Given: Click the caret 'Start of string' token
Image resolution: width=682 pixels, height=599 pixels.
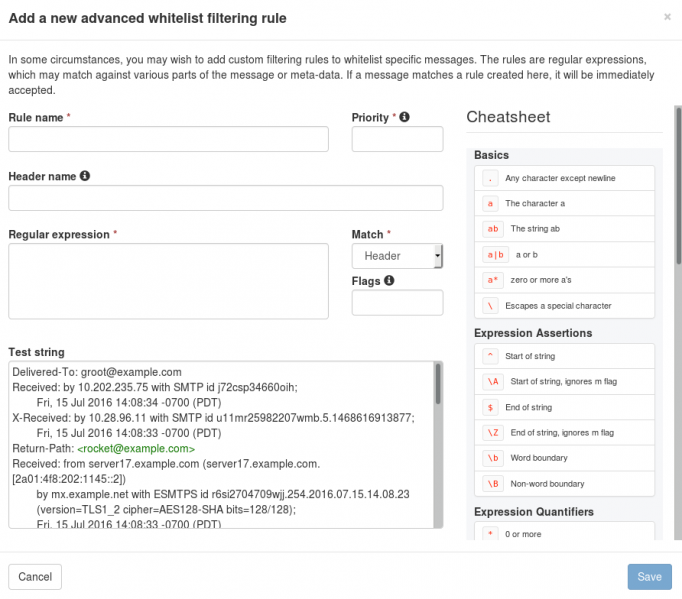Looking at the screenshot, I should pos(490,356).
